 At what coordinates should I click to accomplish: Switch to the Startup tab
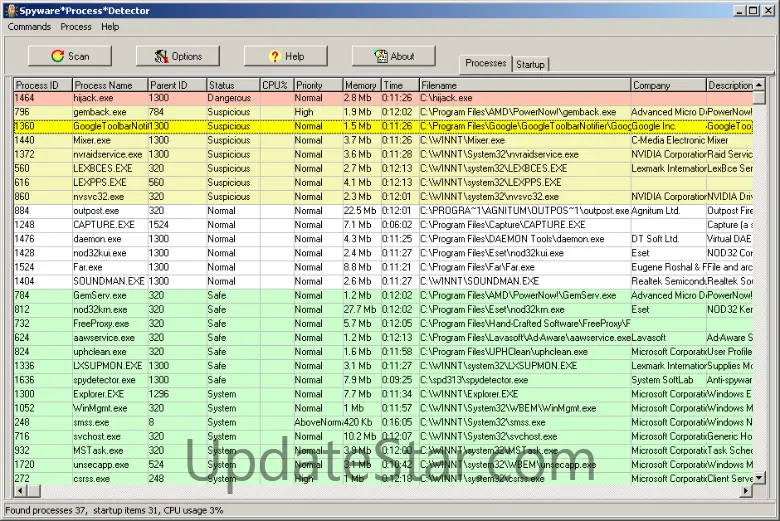point(530,64)
